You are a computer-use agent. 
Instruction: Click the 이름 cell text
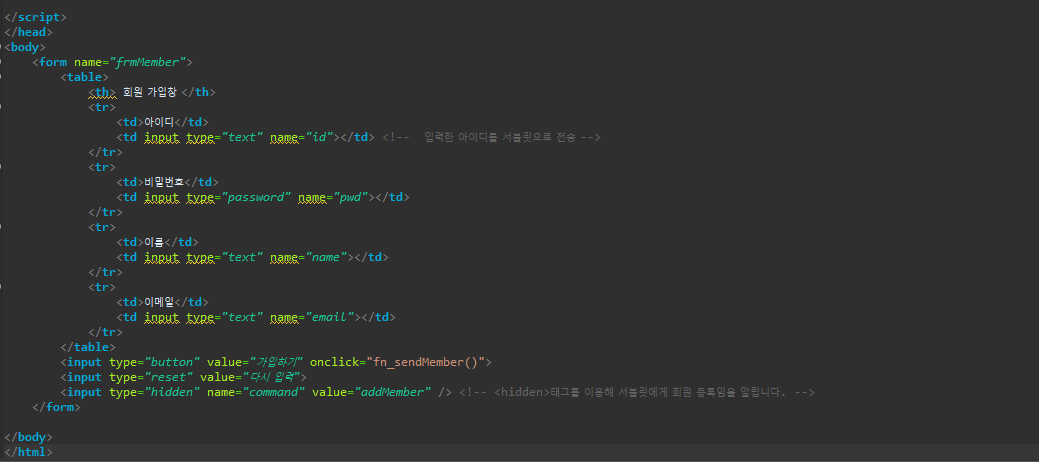[154, 243]
